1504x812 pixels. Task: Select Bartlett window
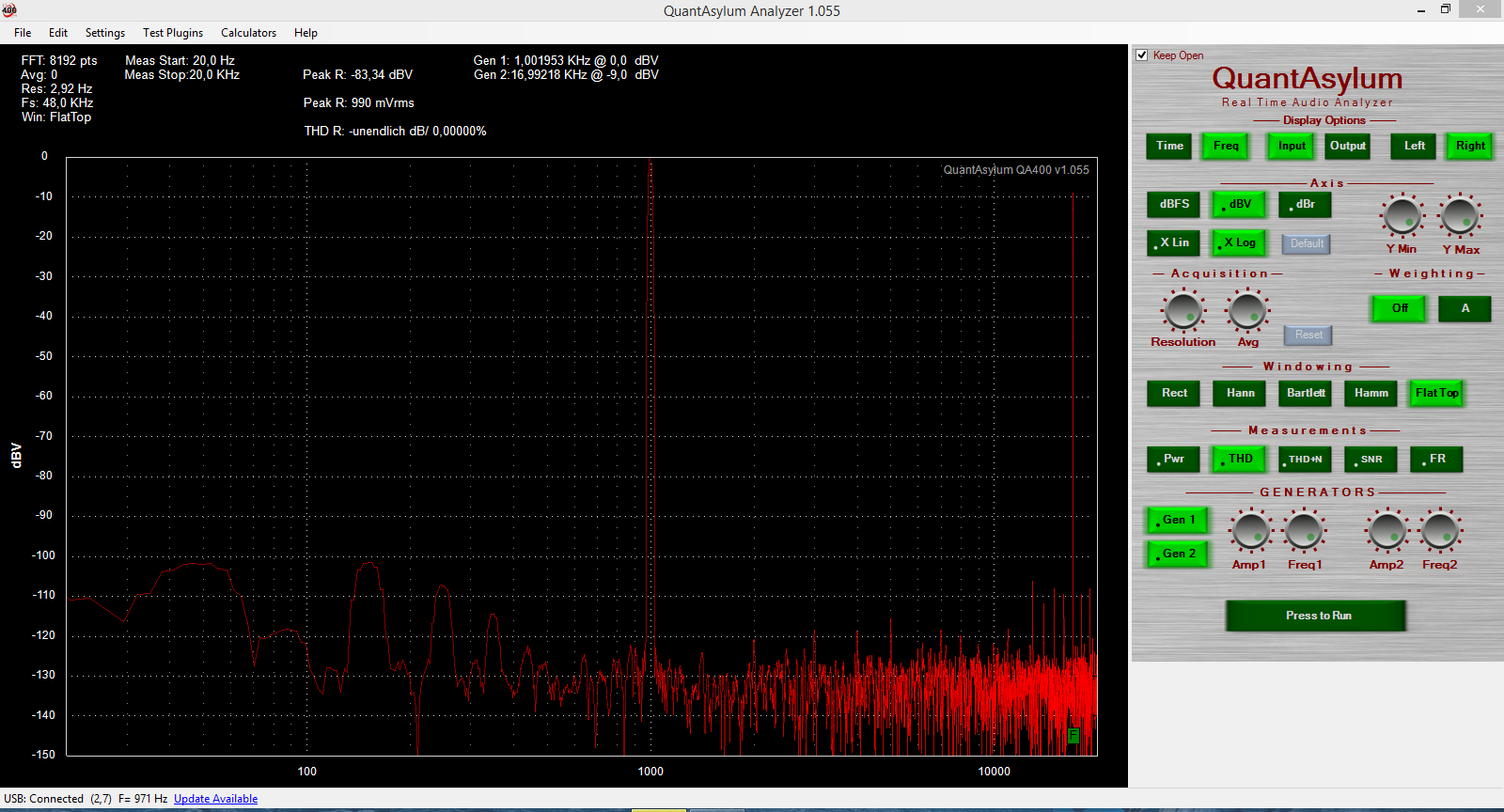point(1305,393)
